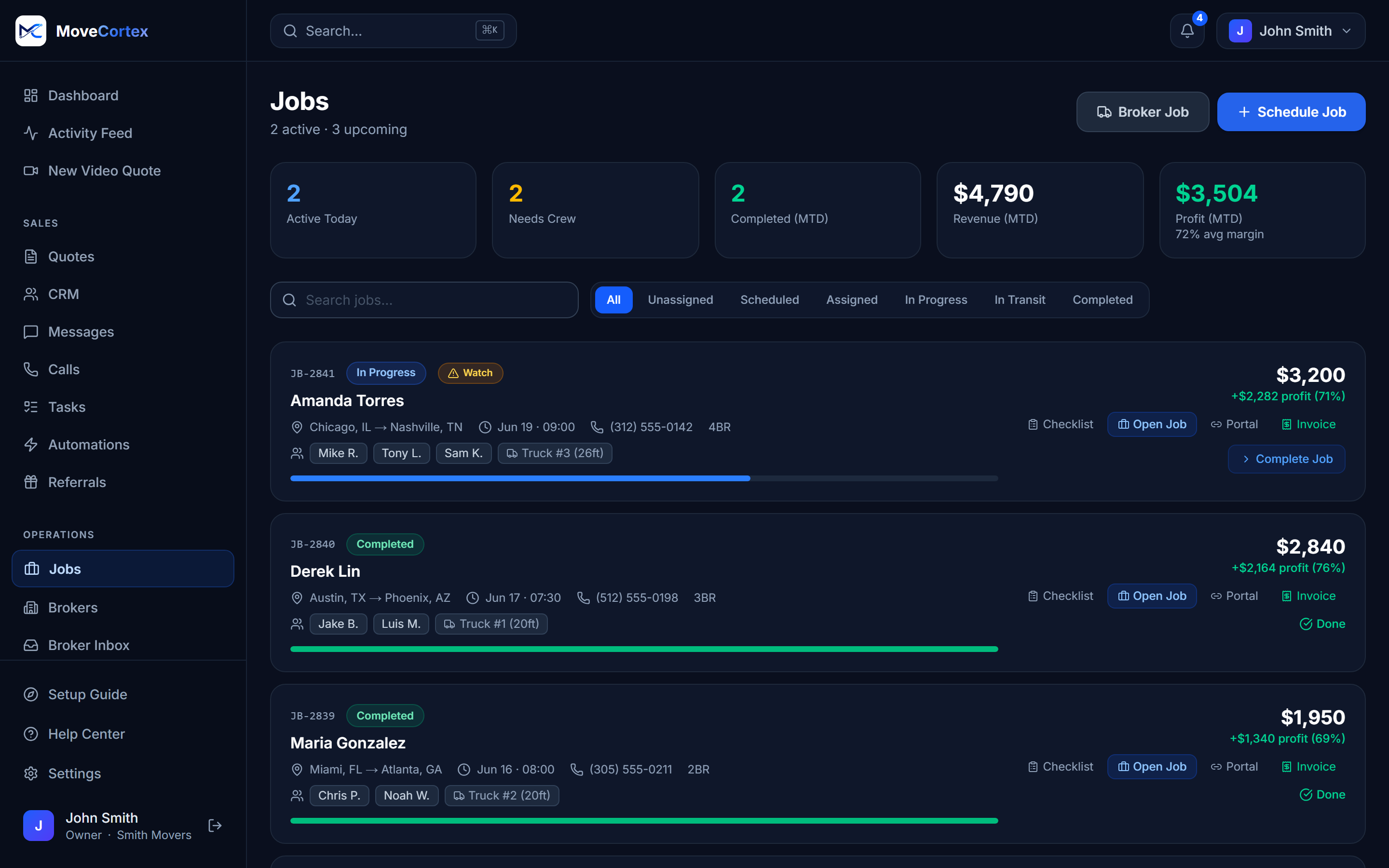This screenshot has height=868, width=1389.
Task: Click the Calls phone icon in sidebar
Action: (31, 369)
